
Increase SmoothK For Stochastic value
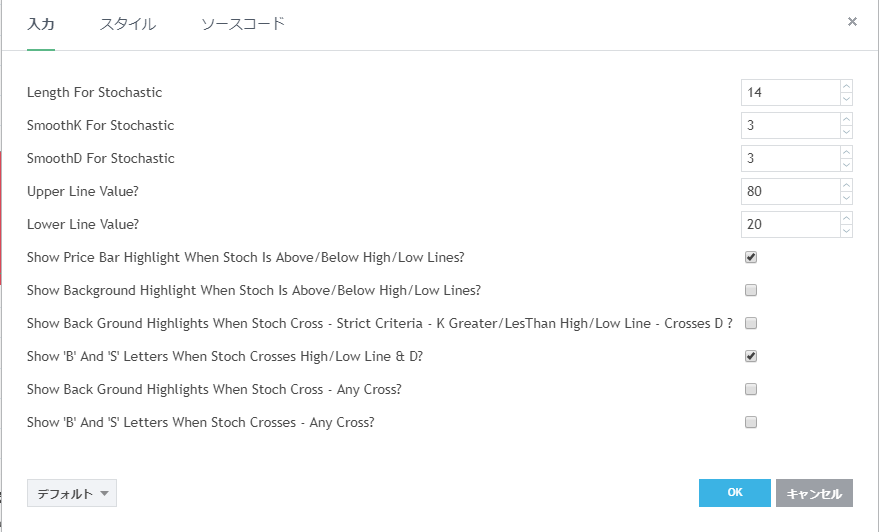pos(846,119)
